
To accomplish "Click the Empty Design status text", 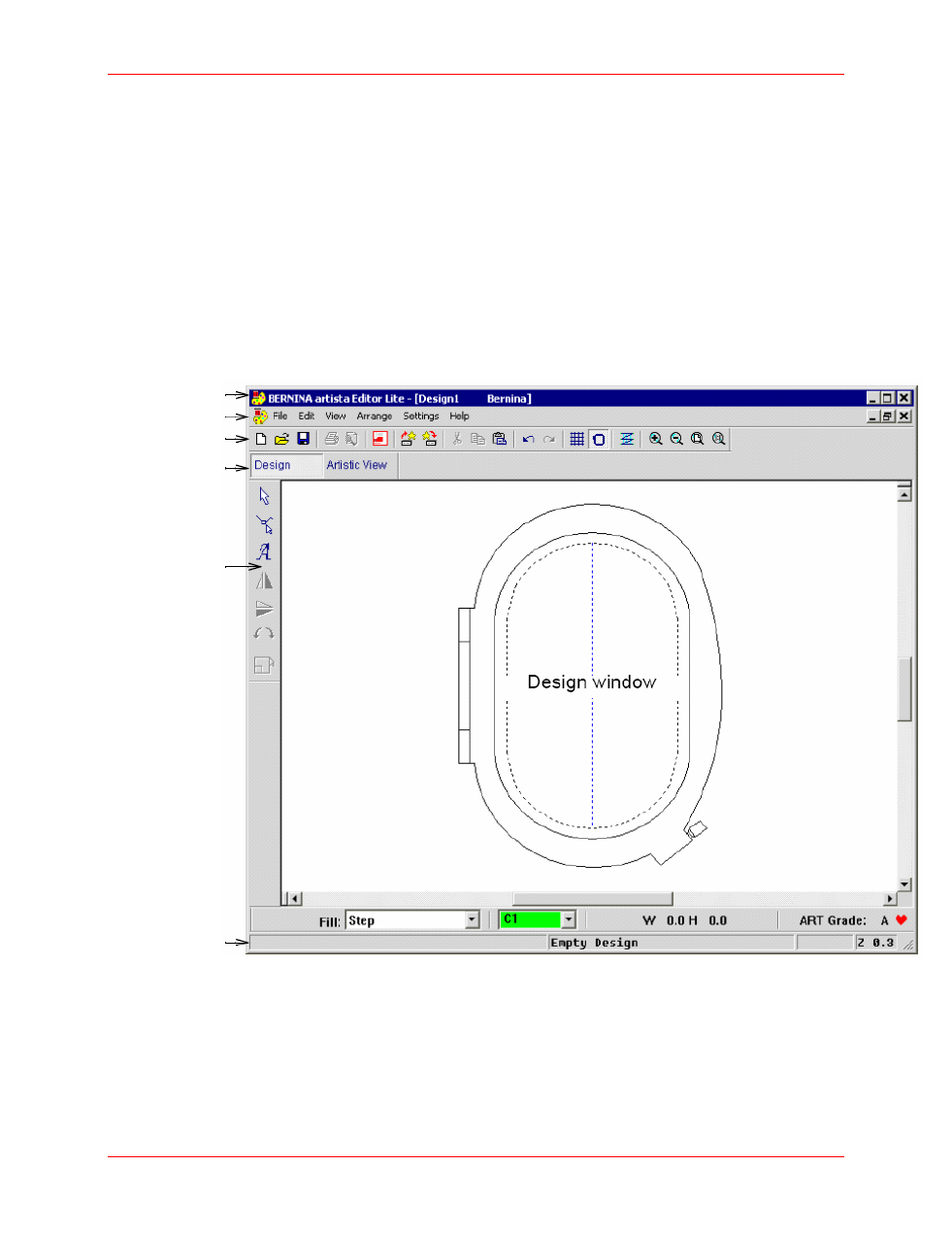I will (x=594, y=943).
